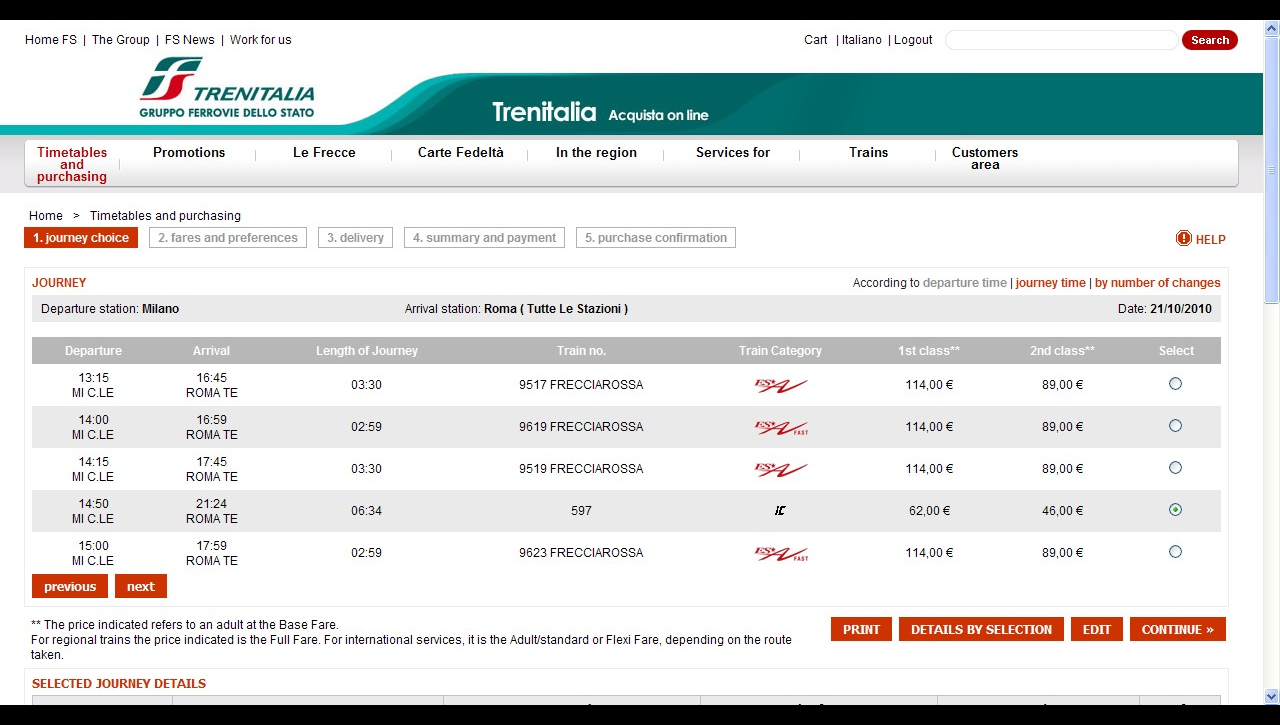Click the Trenitalia logo
This screenshot has height=725, width=1280.
227,87
